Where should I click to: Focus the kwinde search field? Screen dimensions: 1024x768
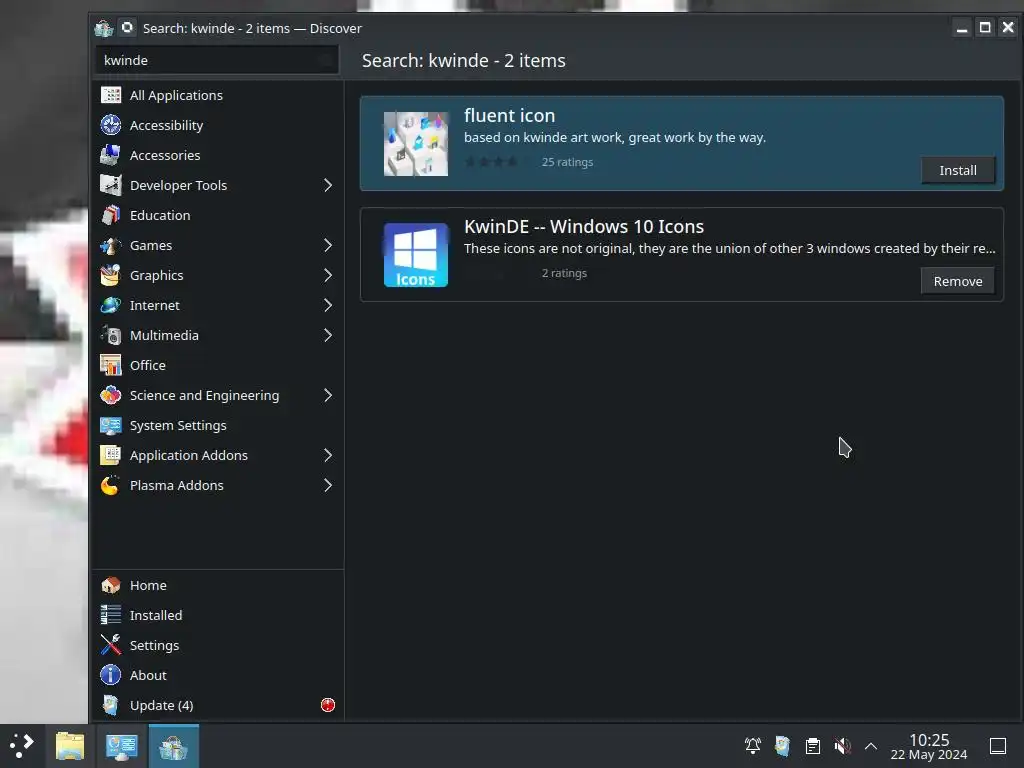pos(217,60)
